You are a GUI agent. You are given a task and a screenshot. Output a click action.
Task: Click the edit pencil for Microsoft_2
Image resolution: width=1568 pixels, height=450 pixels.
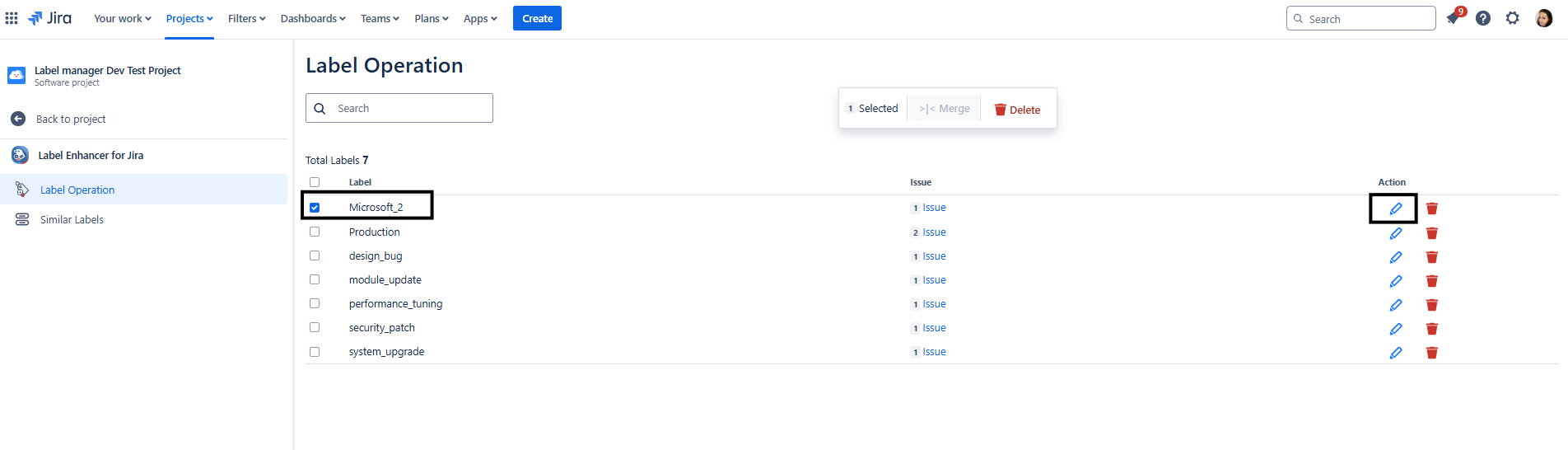[x=1396, y=209]
